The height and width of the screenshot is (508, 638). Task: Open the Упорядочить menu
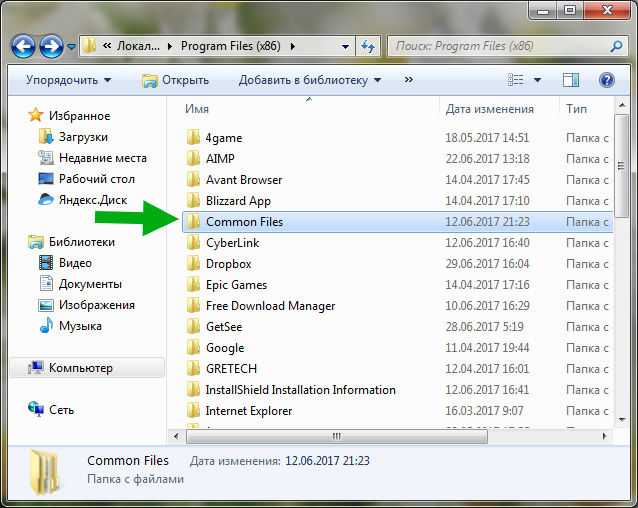(x=68, y=80)
